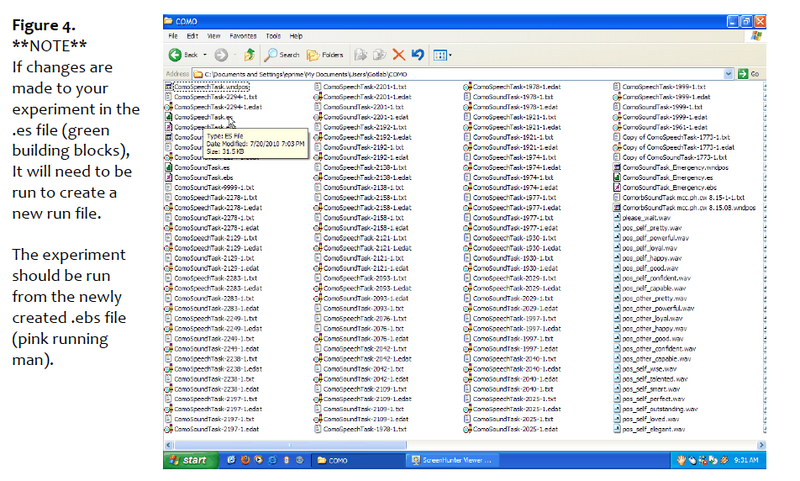Select ComoSpeechTask-2201-1.txt
Viewport: 800px width, 481px height.
tap(360, 87)
